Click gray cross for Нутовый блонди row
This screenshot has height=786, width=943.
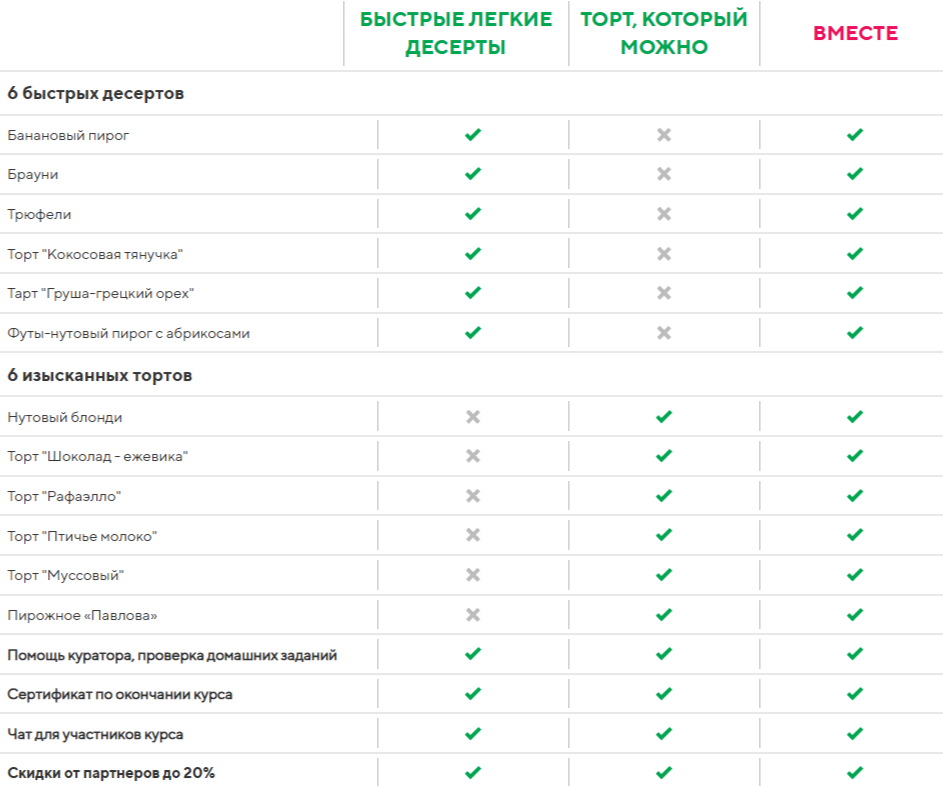(x=473, y=417)
